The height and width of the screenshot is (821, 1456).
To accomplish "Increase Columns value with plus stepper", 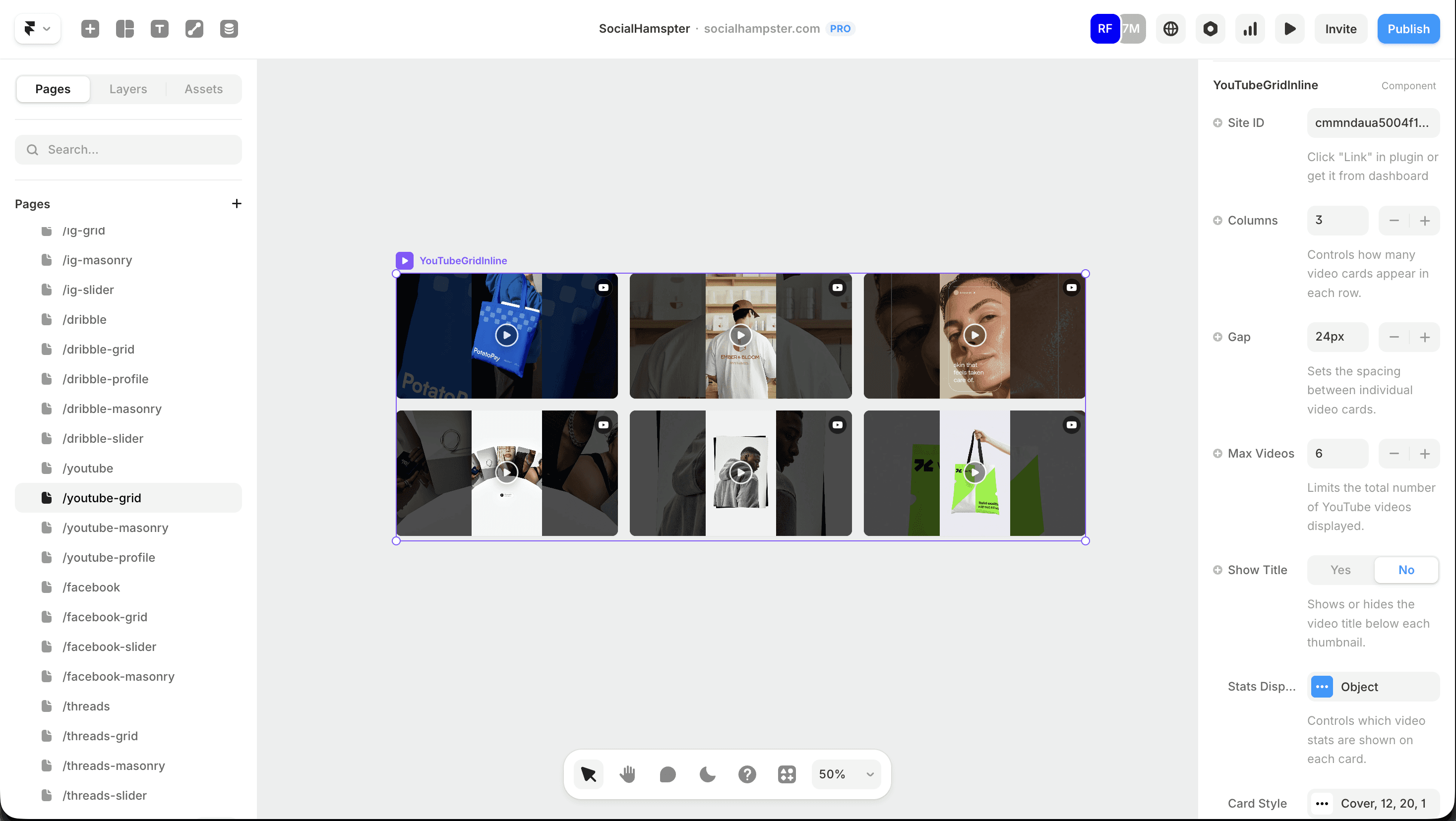I will click(1425, 221).
